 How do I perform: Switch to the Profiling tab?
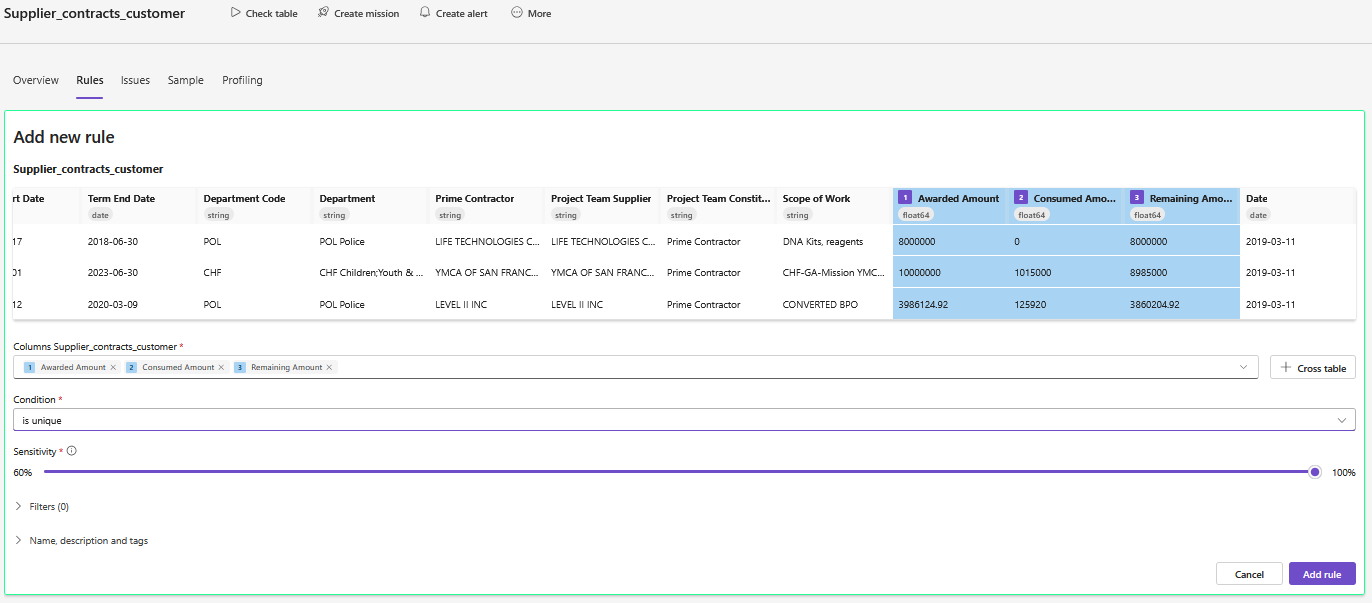point(242,80)
